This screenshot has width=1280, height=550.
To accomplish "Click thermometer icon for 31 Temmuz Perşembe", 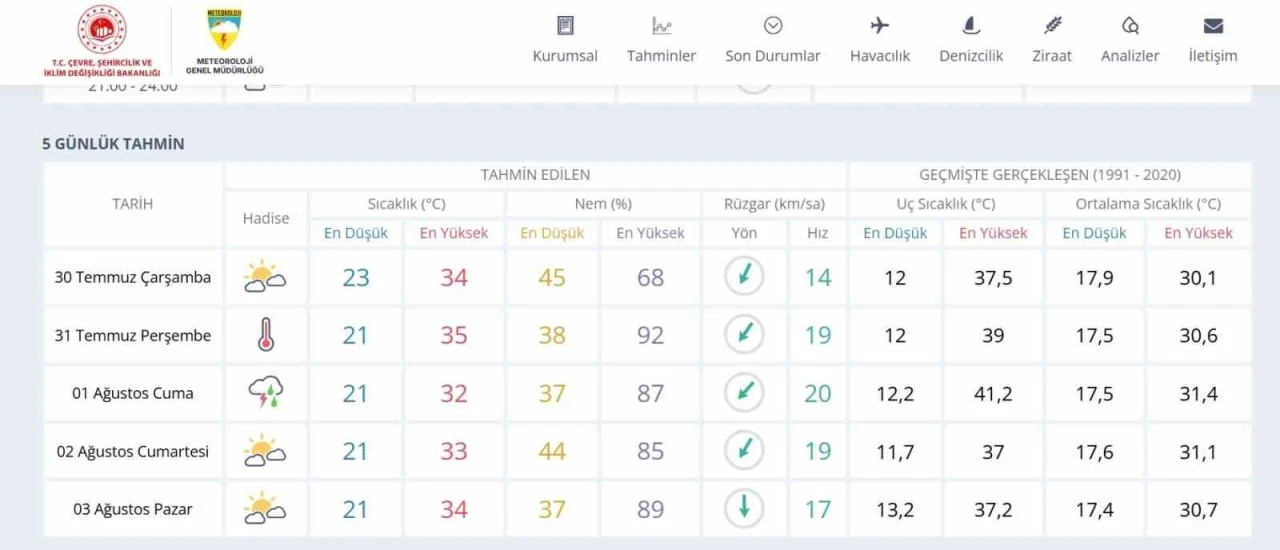I will coord(265,335).
